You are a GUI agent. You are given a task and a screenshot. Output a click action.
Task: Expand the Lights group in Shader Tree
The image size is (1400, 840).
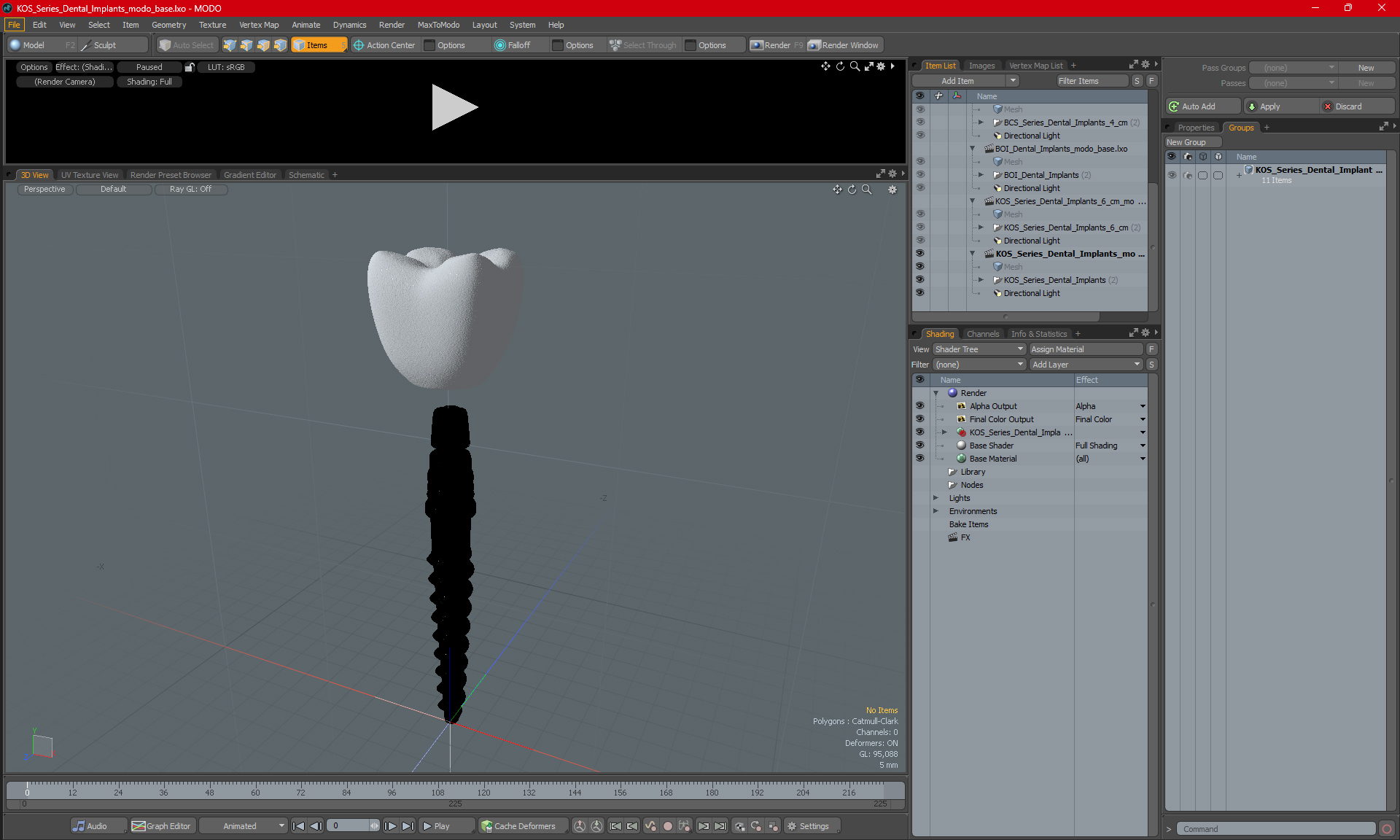tap(936, 498)
